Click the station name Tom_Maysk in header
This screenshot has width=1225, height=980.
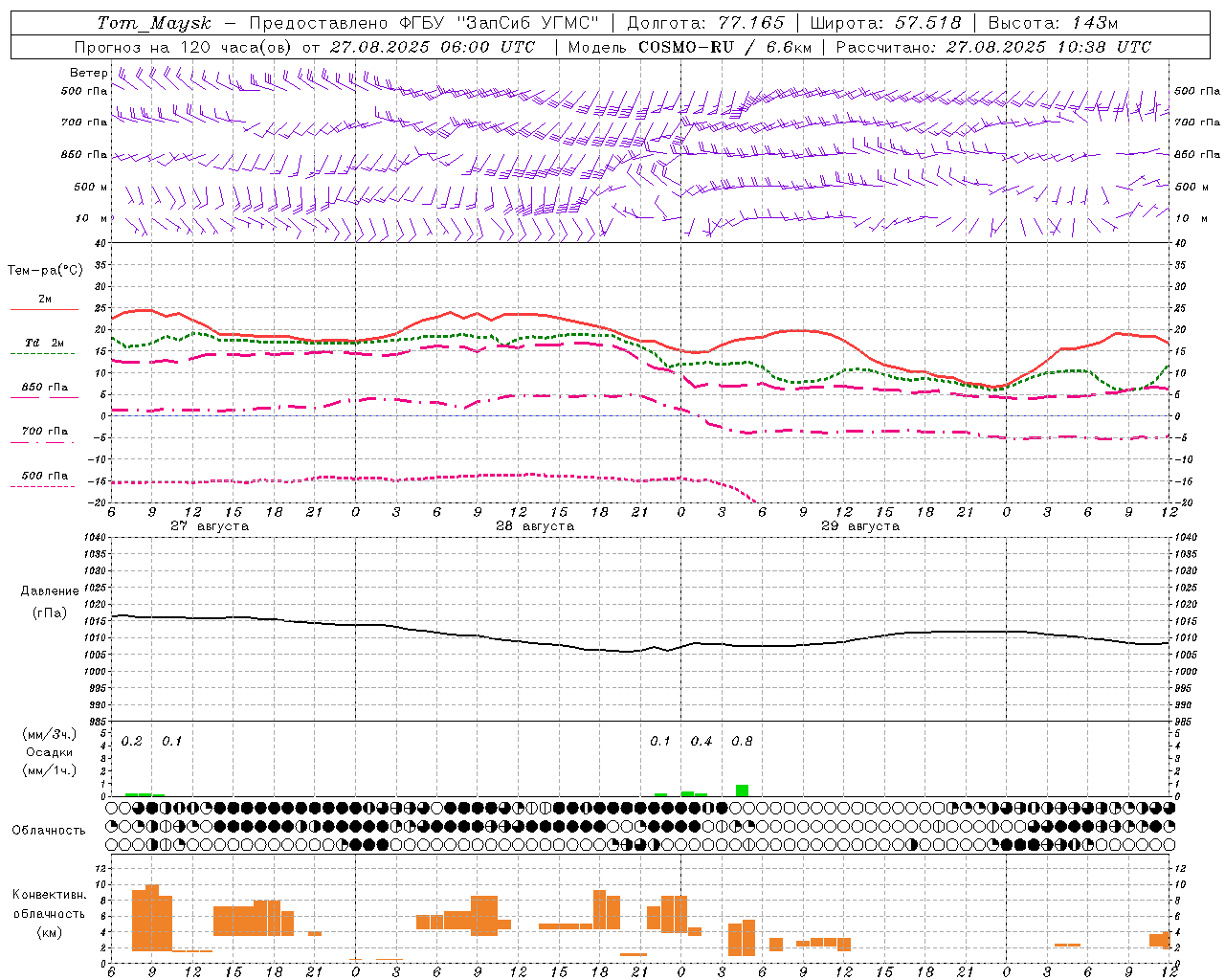coord(154,23)
